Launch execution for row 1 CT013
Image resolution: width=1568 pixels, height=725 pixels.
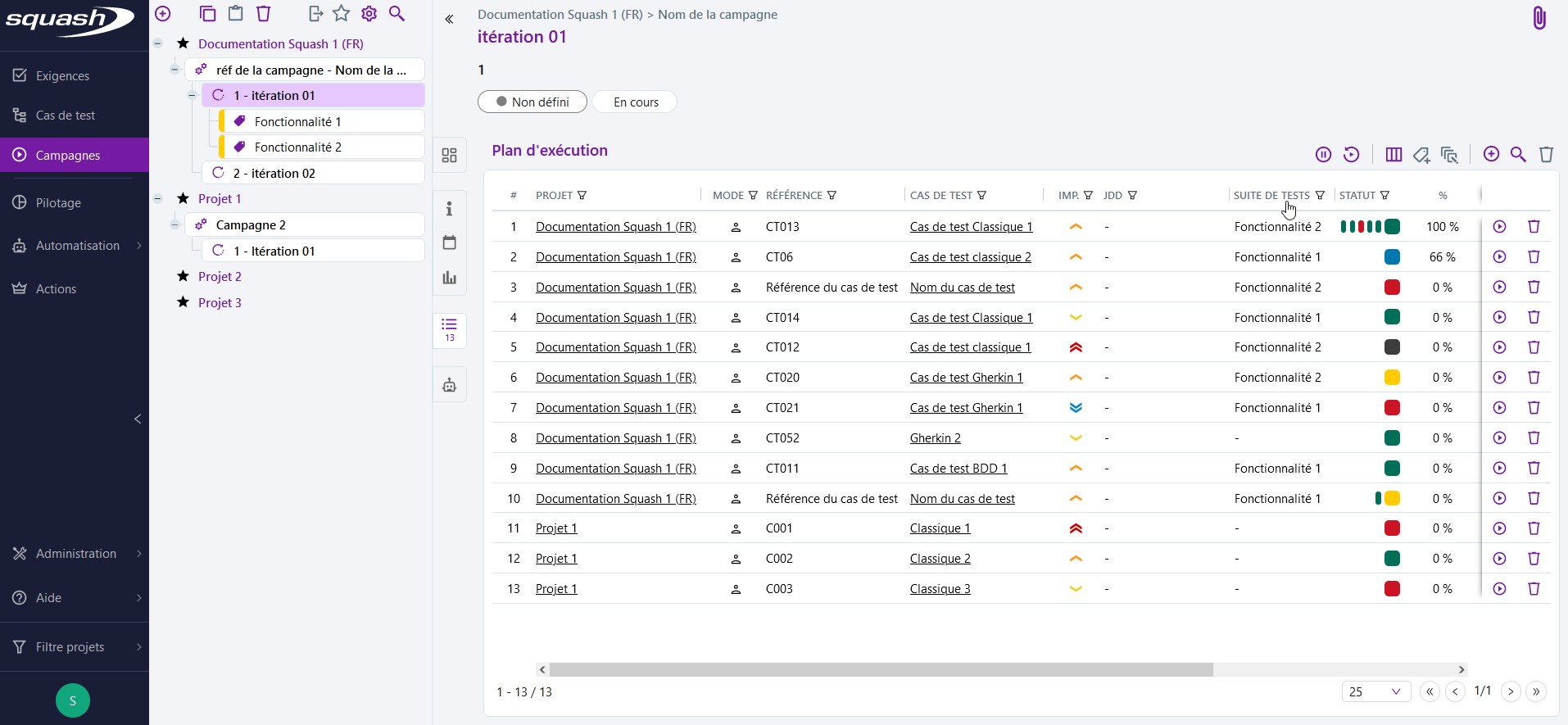pos(1499,227)
